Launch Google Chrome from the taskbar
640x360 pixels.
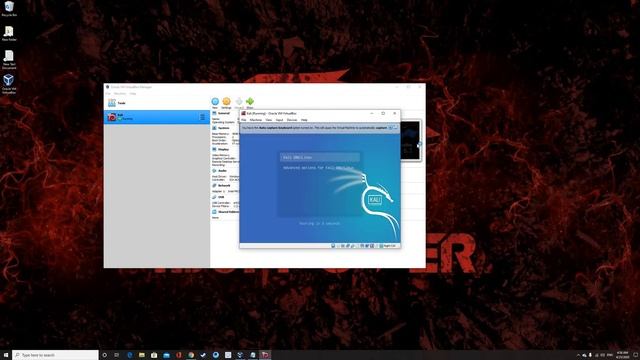point(191,355)
